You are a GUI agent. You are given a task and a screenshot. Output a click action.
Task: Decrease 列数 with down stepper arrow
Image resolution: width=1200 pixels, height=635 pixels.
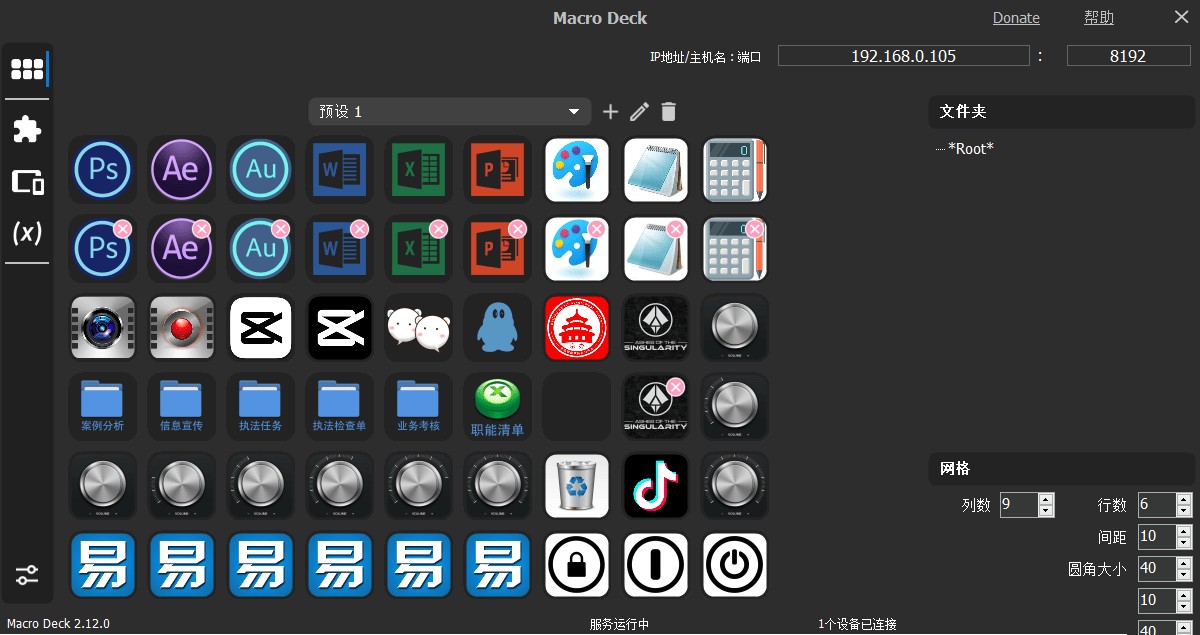(x=1046, y=511)
